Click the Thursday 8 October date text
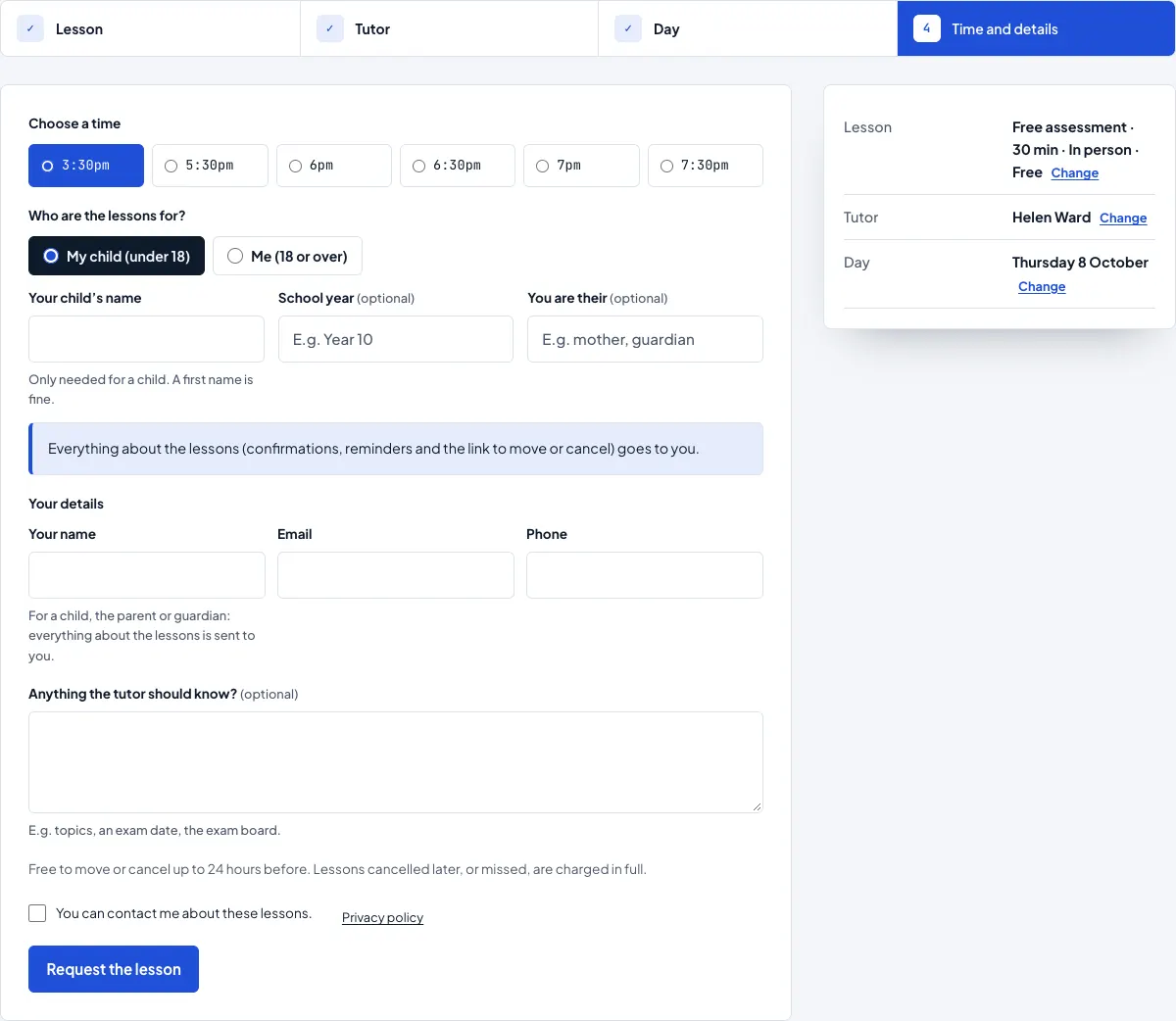 tap(1080, 263)
